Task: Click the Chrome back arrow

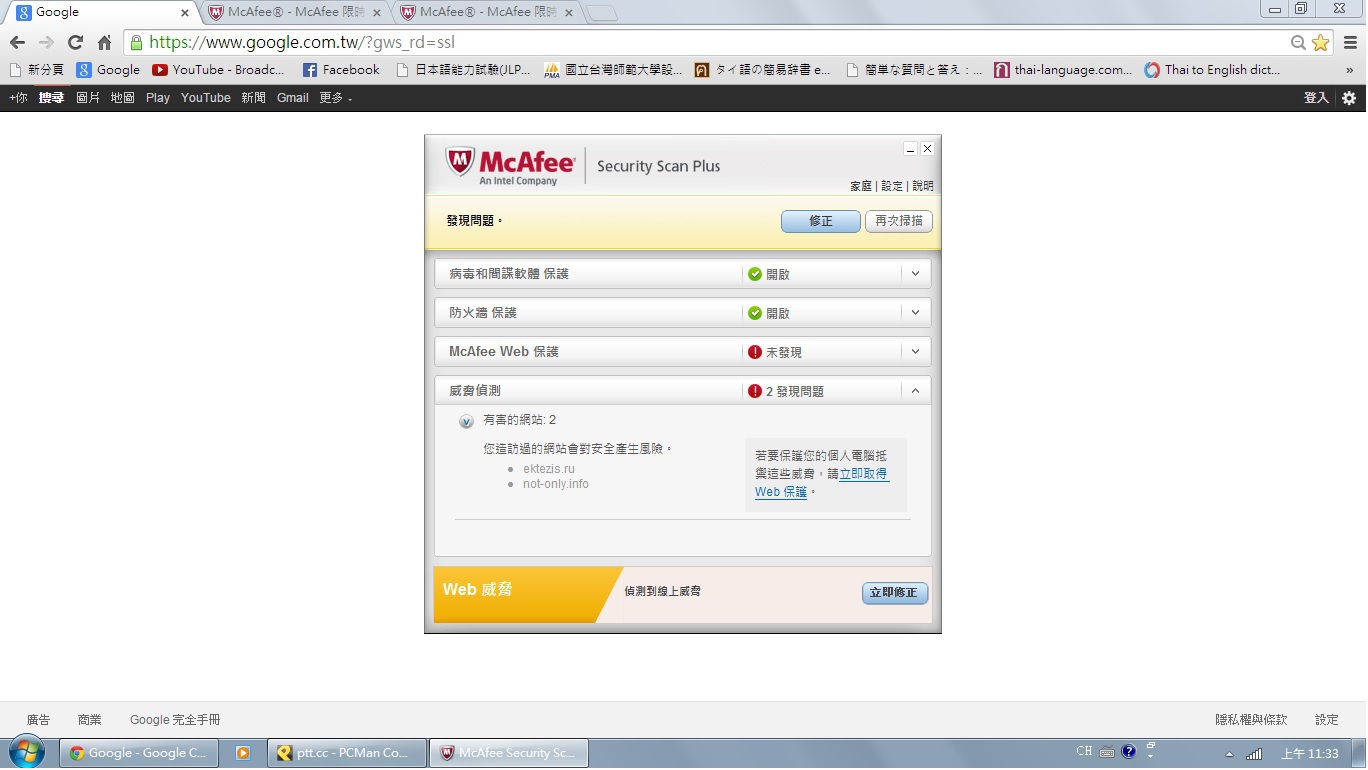Action: (17, 42)
